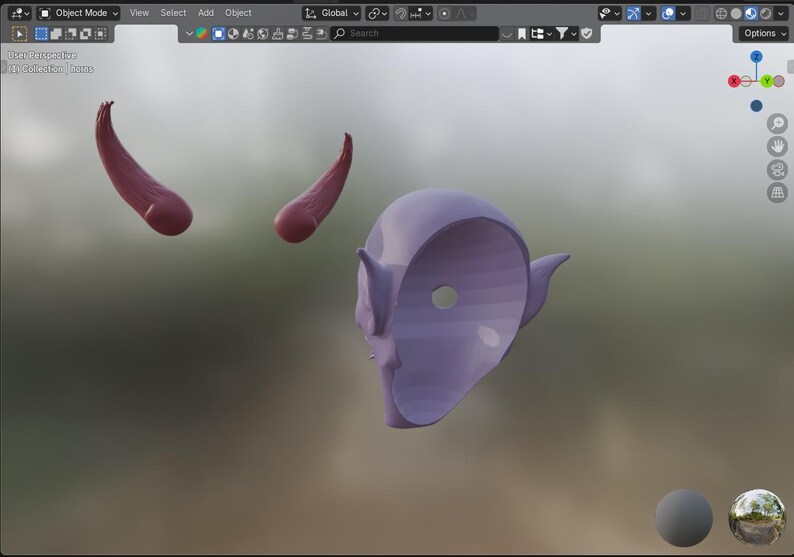Switch to rendered shading
This screenshot has width=794, height=557.
coord(765,13)
